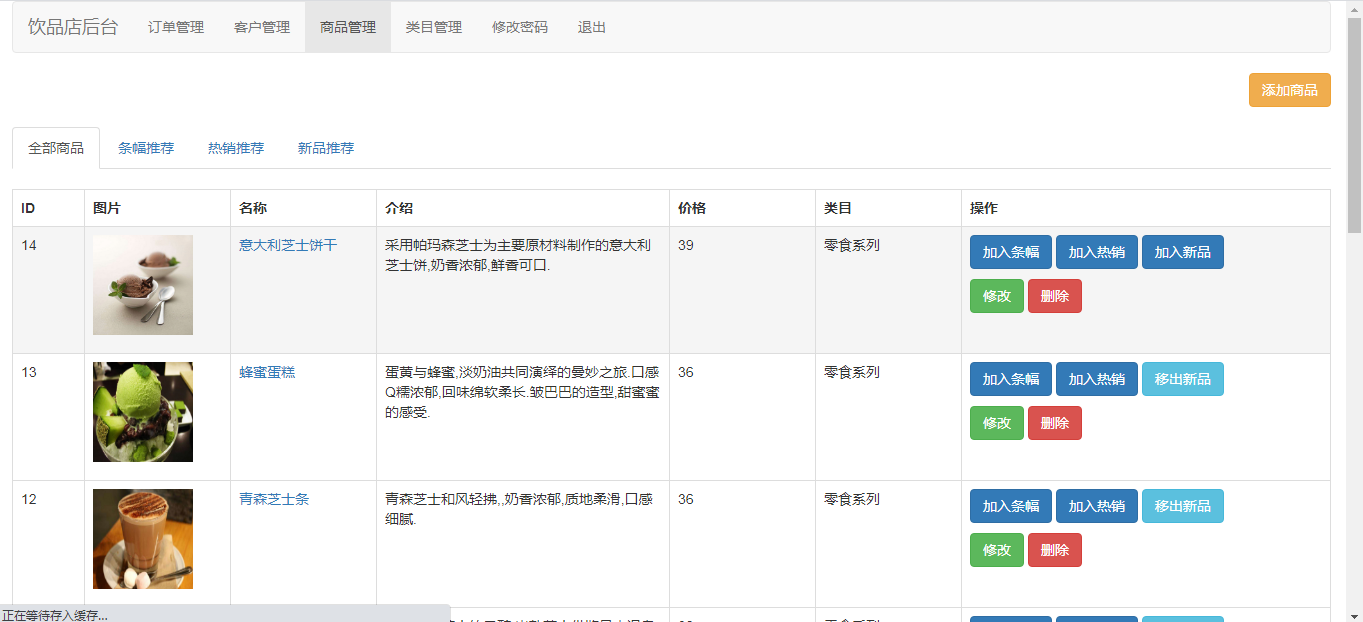Click 修改 for 青森芝士条
The height and width of the screenshot is (622, 1363).
pos(997,550)
